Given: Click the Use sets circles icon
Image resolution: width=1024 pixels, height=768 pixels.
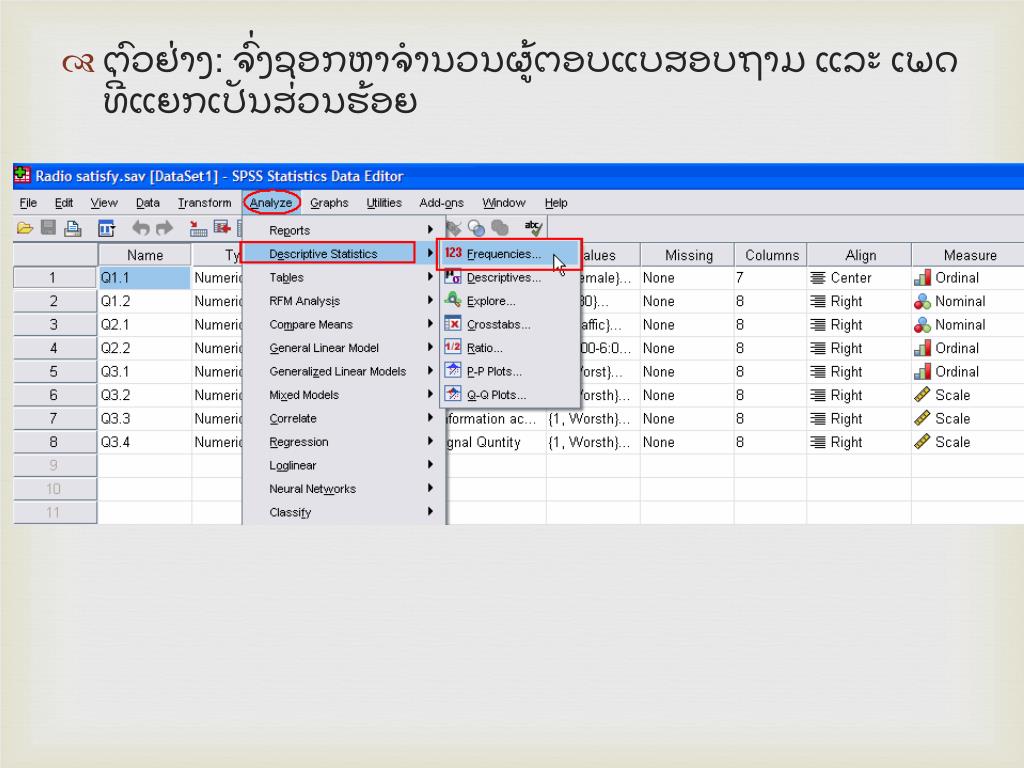Looking at the screenshot, I should (476, 228).
